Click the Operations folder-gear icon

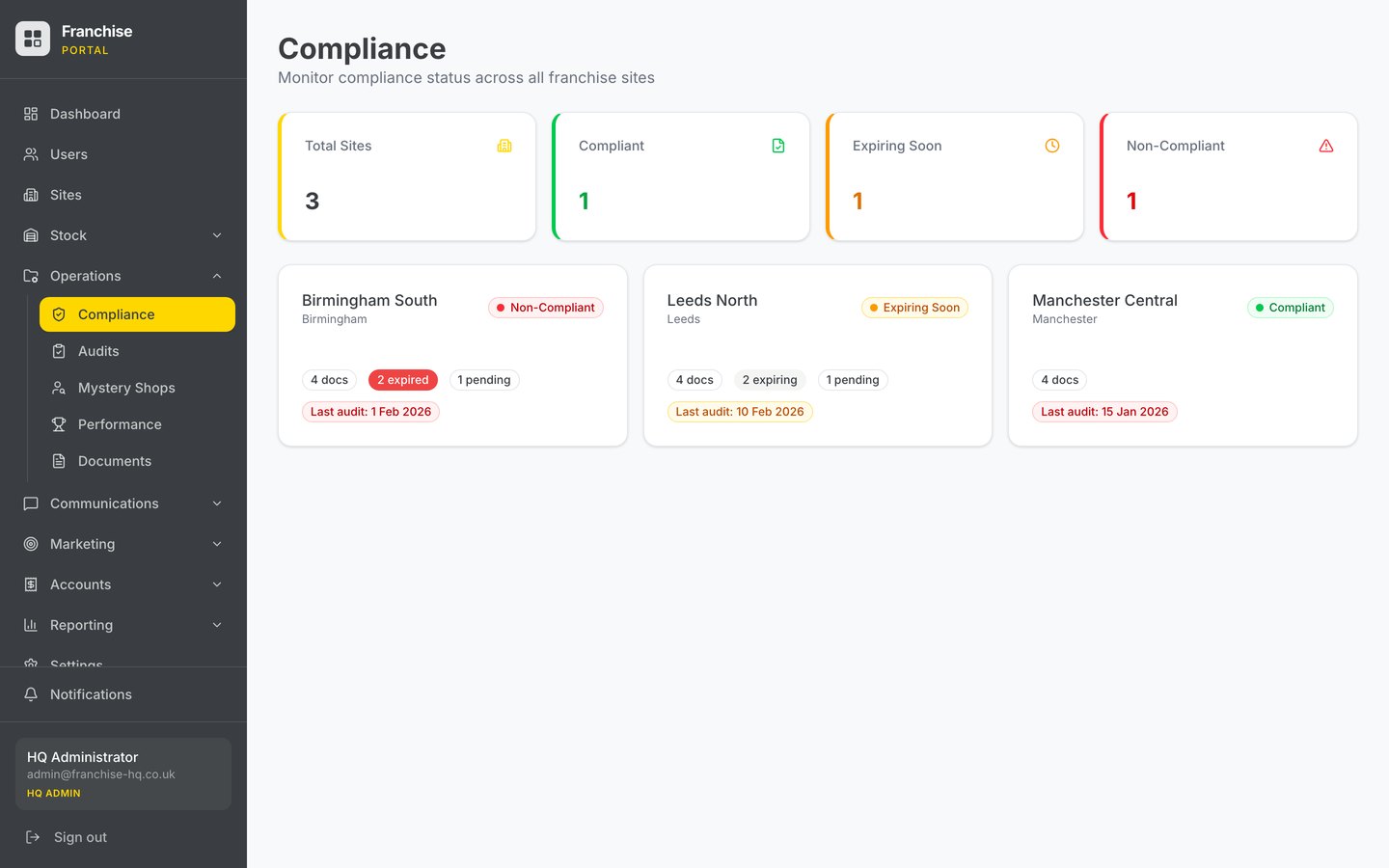point(31,276)
